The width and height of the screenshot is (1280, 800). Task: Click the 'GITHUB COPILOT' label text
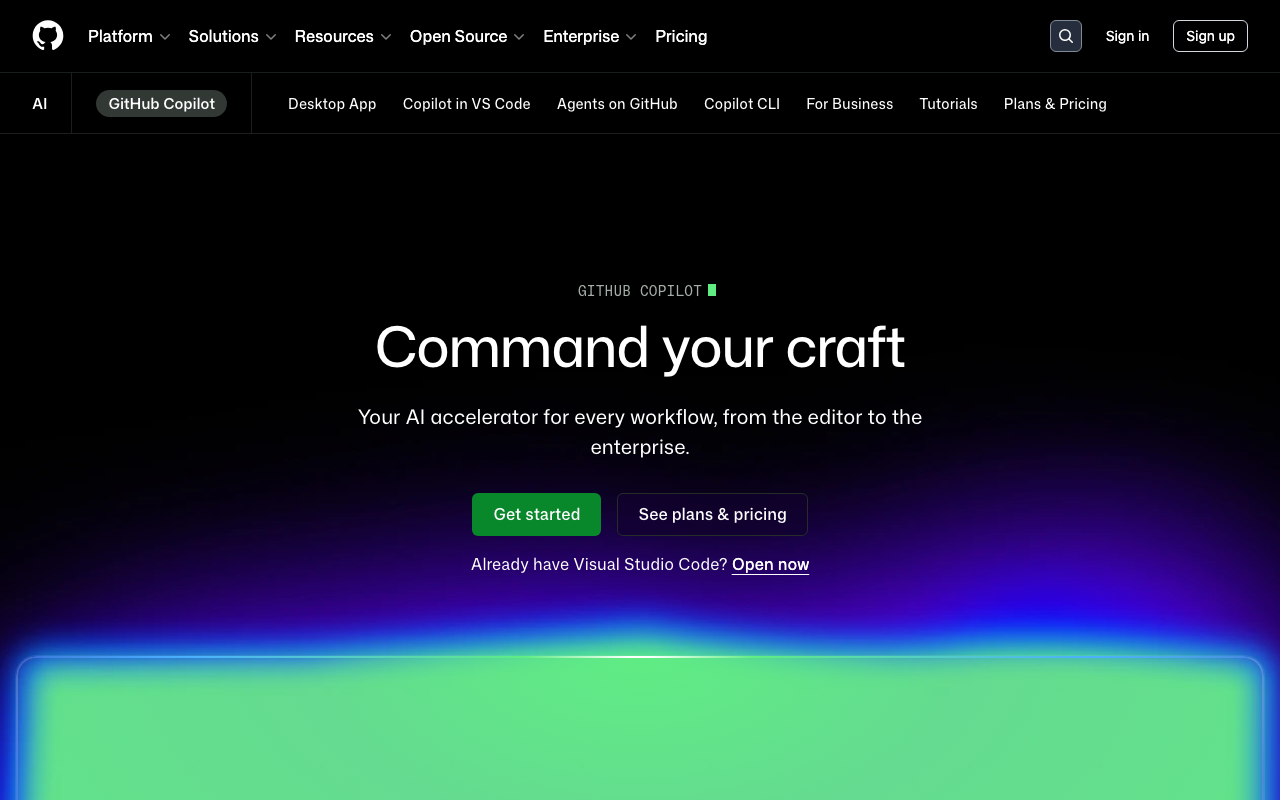(x=640, y=291)
